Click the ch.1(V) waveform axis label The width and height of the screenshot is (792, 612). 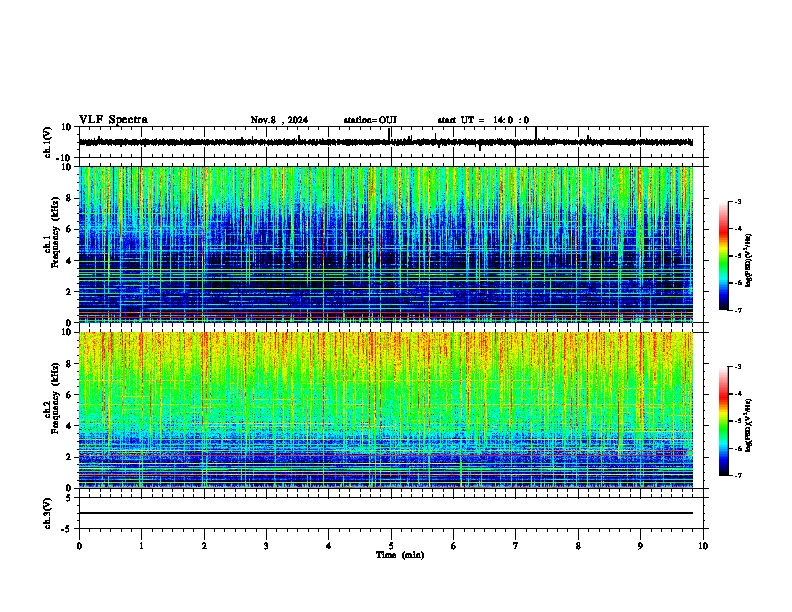pyautogui.click(x=47, y=142)
